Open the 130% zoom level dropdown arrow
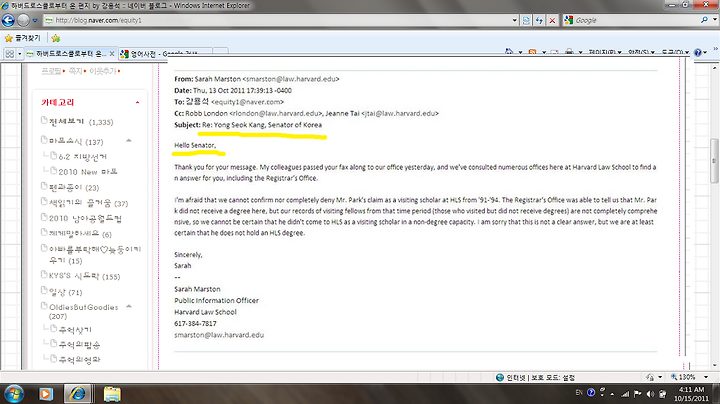 tap(706, 377)
